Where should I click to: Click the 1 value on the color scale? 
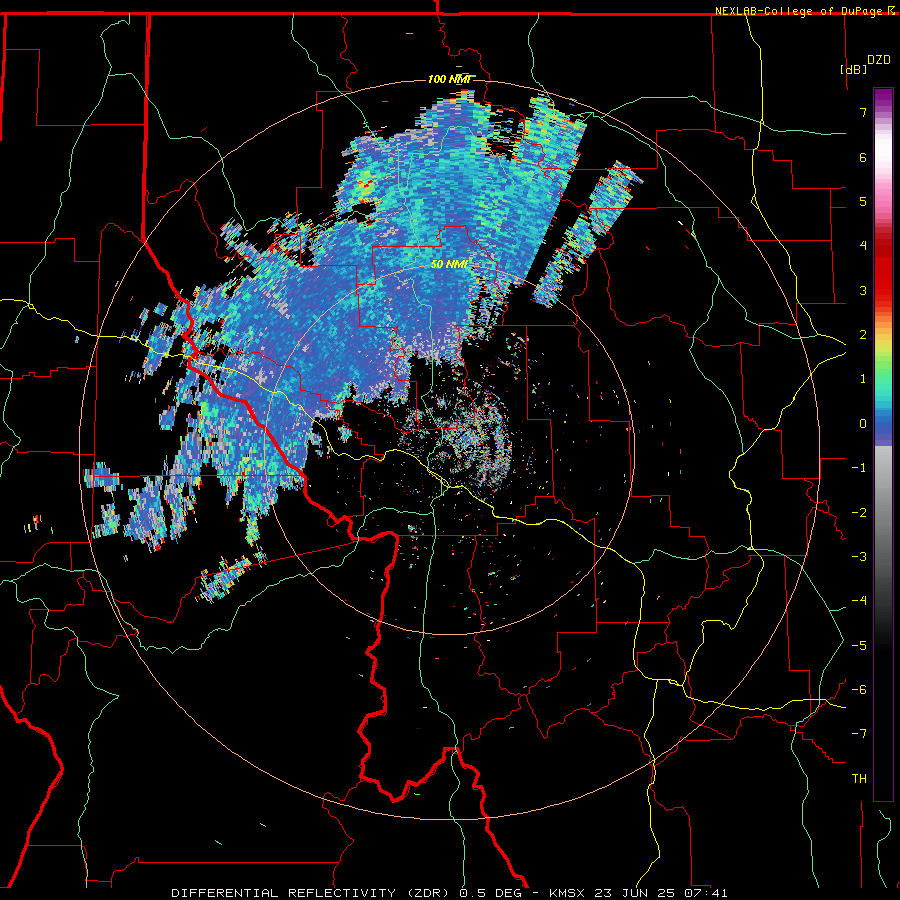pyautogui.click(x=863, y=379)
